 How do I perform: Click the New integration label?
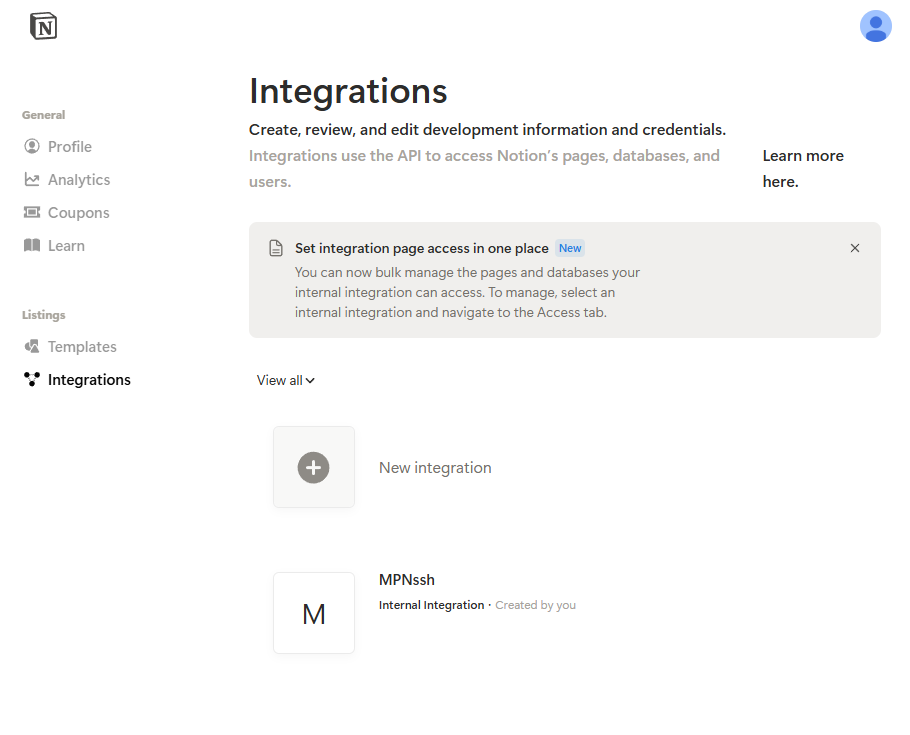click(x=435, y=467)
